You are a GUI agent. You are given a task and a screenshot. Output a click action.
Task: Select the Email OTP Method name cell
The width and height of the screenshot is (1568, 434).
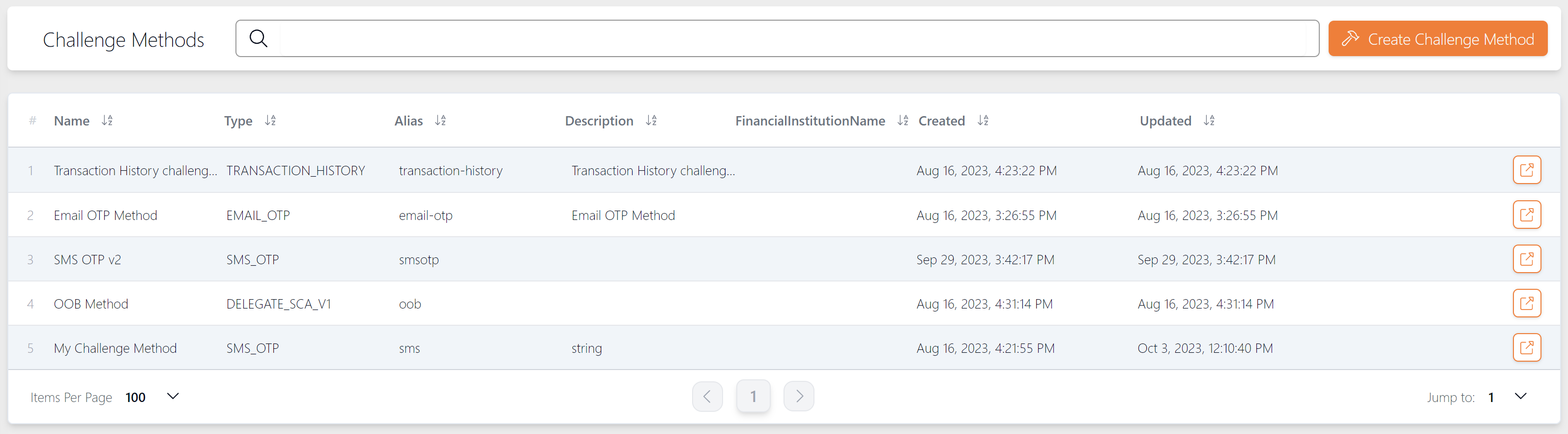point(105,215)
